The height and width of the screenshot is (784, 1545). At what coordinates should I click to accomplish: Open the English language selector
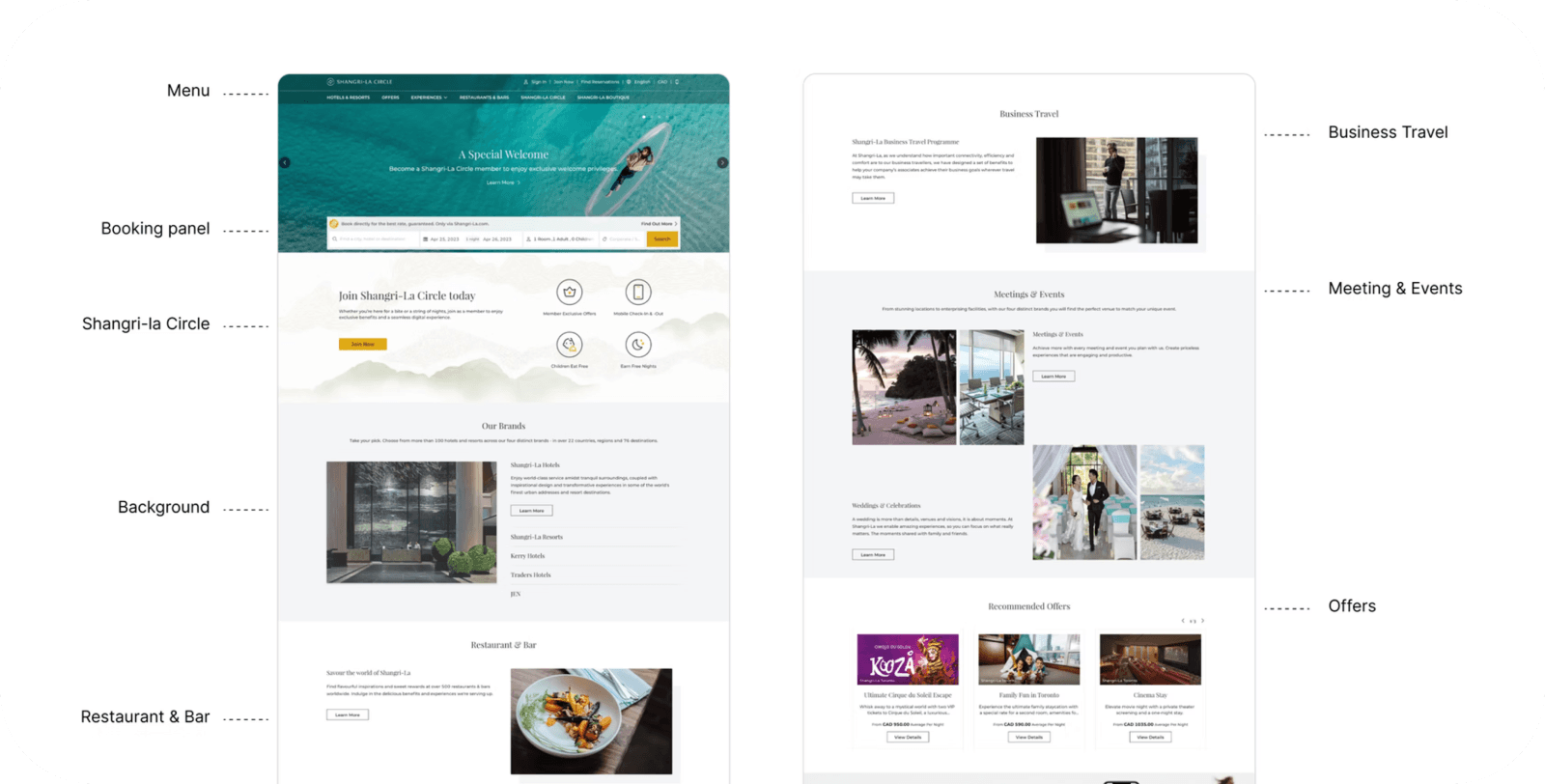point(642,82)
